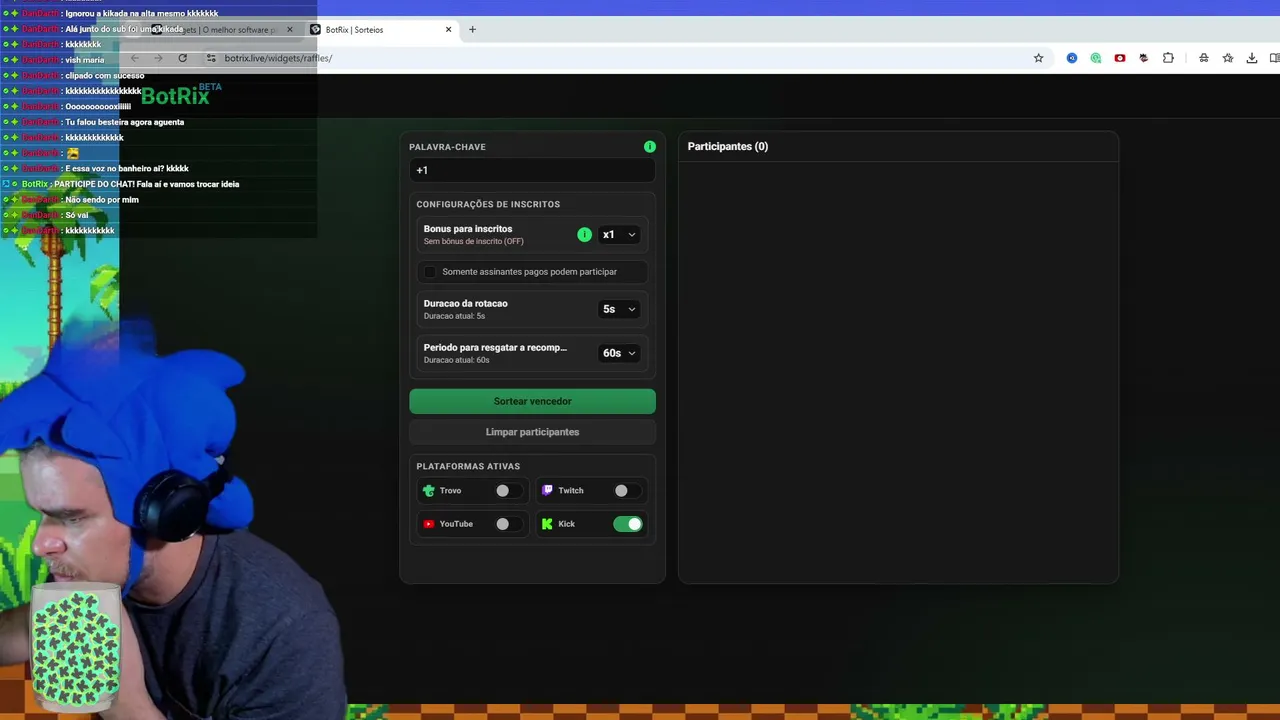Close the 'O melhor software' tab

(x=290, y=29)
